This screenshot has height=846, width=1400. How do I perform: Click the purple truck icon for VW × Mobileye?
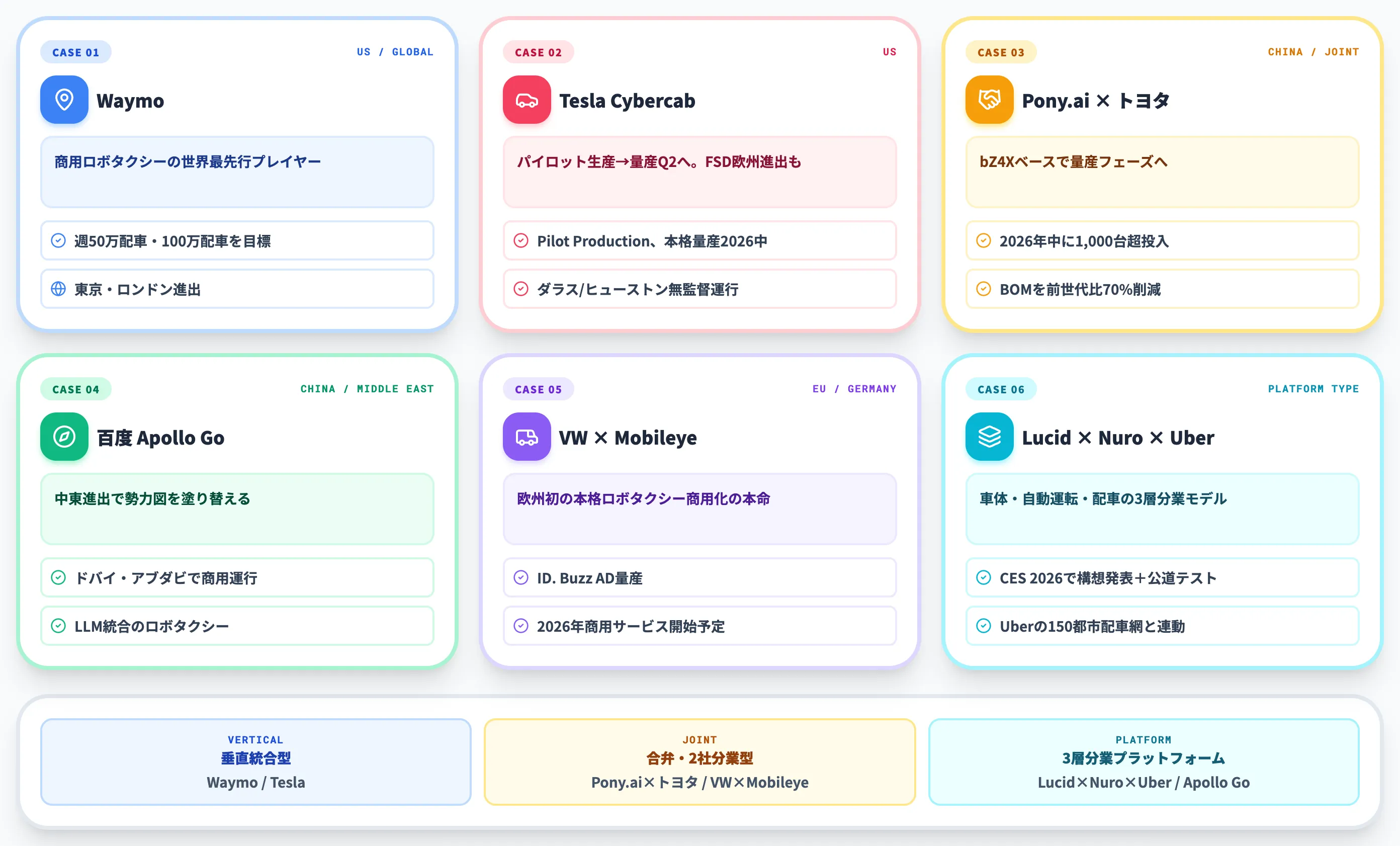coord(527,437)
